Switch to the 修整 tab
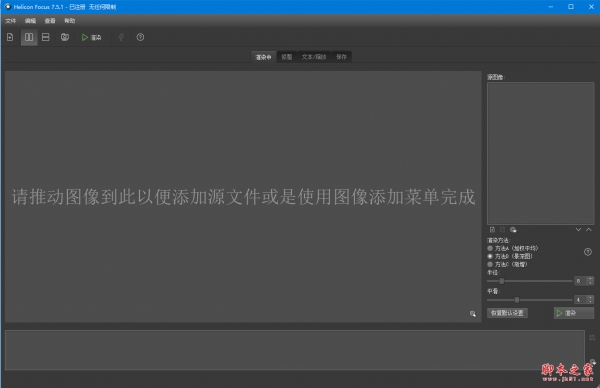600x388 pixels. [x=287, y=57]
